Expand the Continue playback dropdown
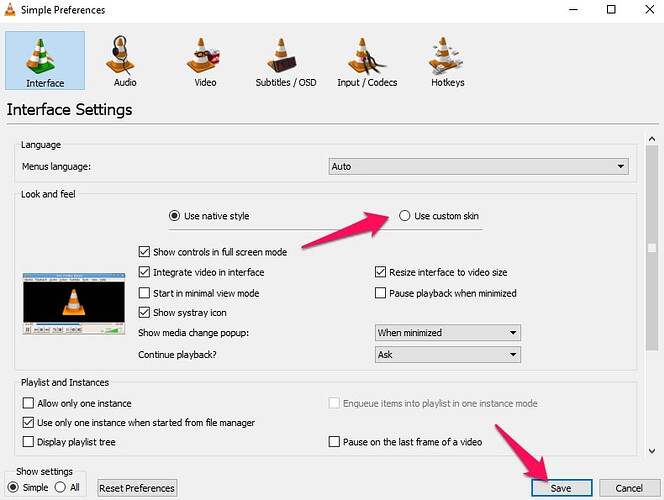This screenshot has width=664, height=500. click(447, 354)
